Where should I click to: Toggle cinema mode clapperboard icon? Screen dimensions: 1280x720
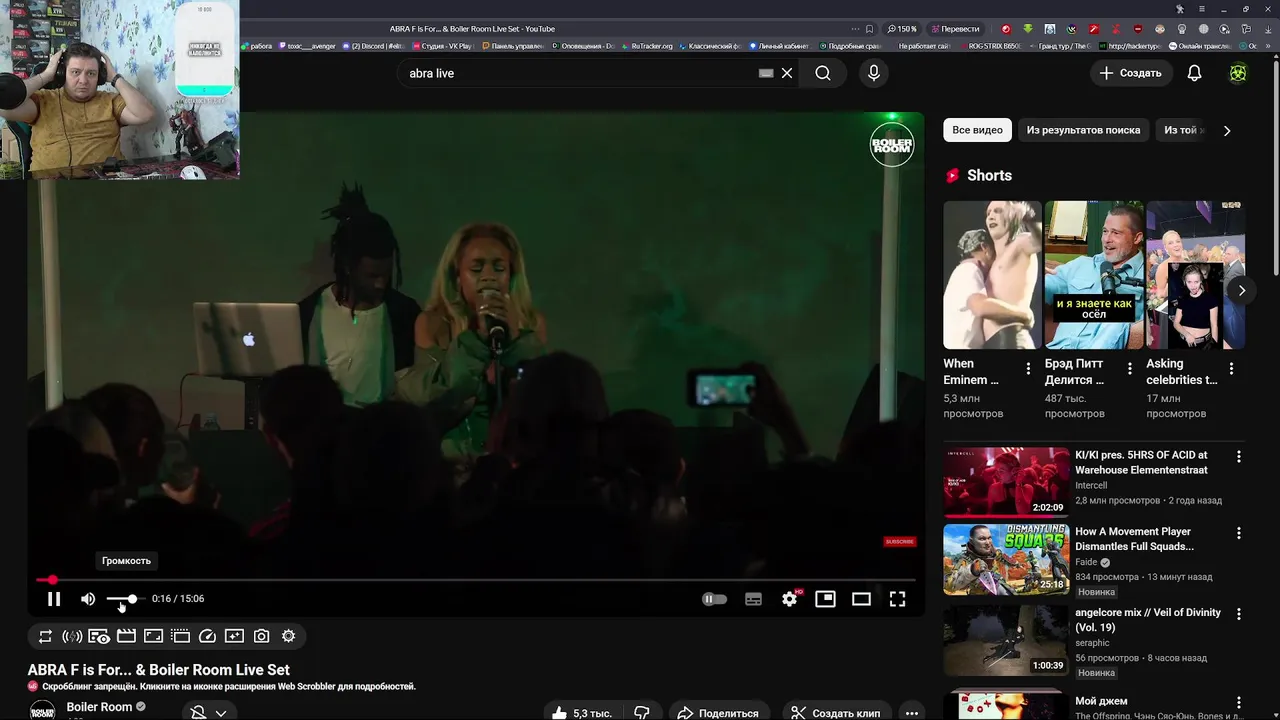tap(126, 636)
